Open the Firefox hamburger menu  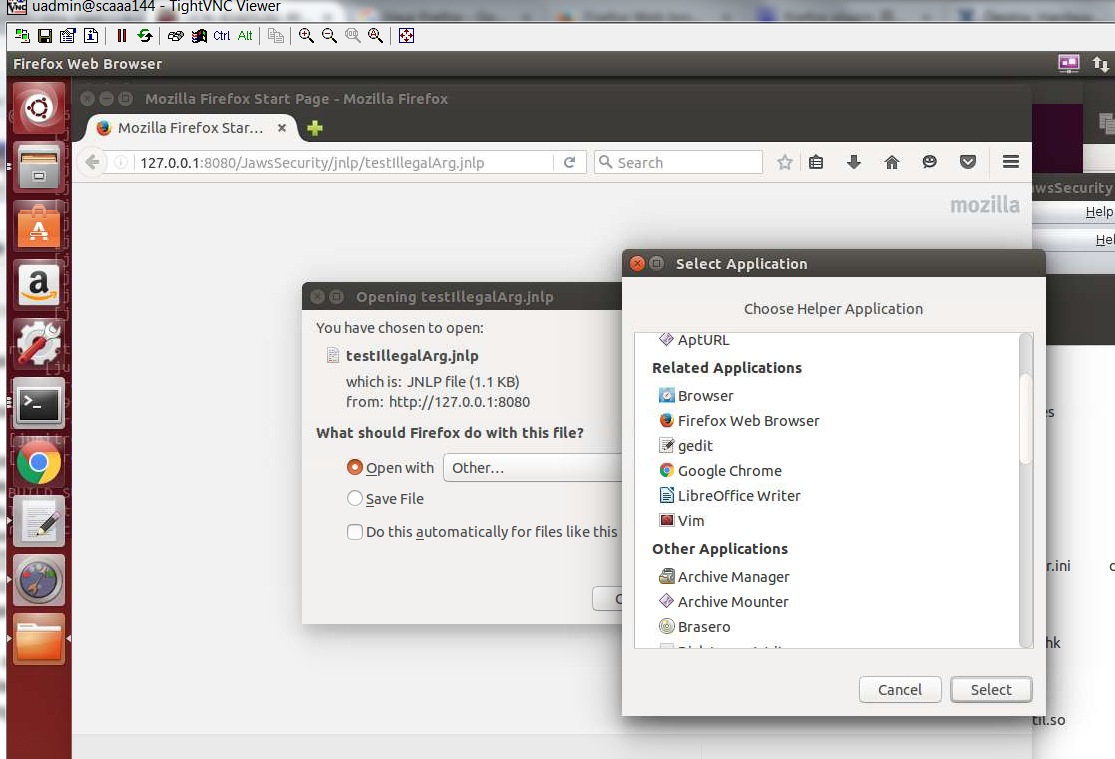(1010, 163)
